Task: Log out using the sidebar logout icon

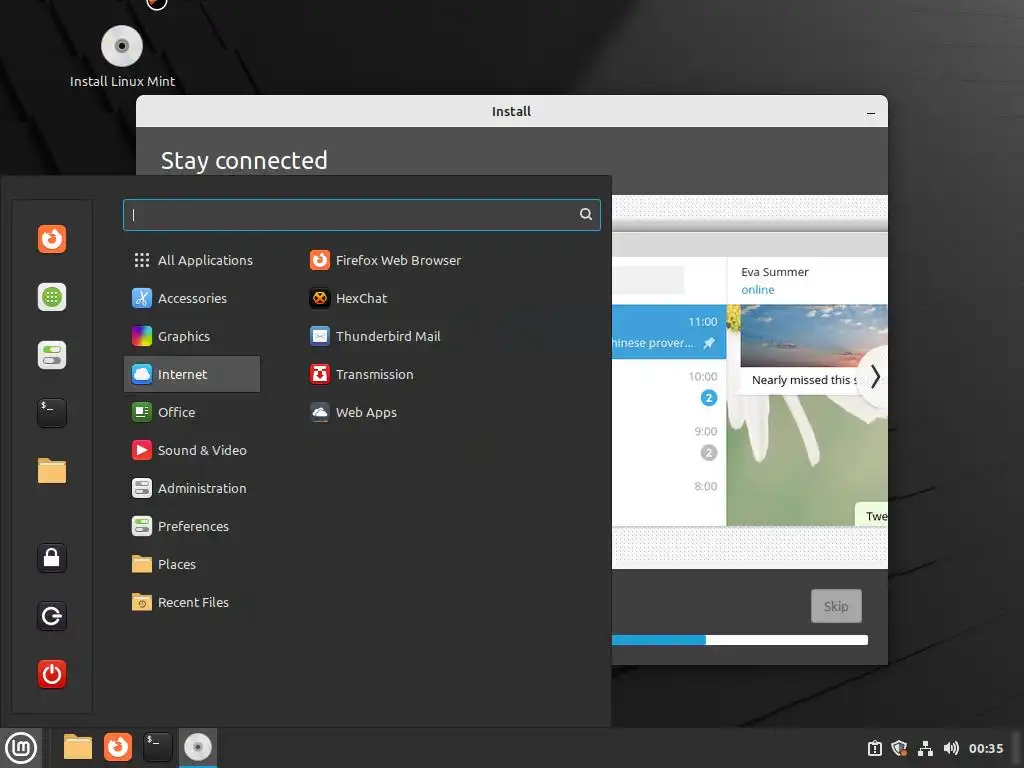Action: point(52,616)
